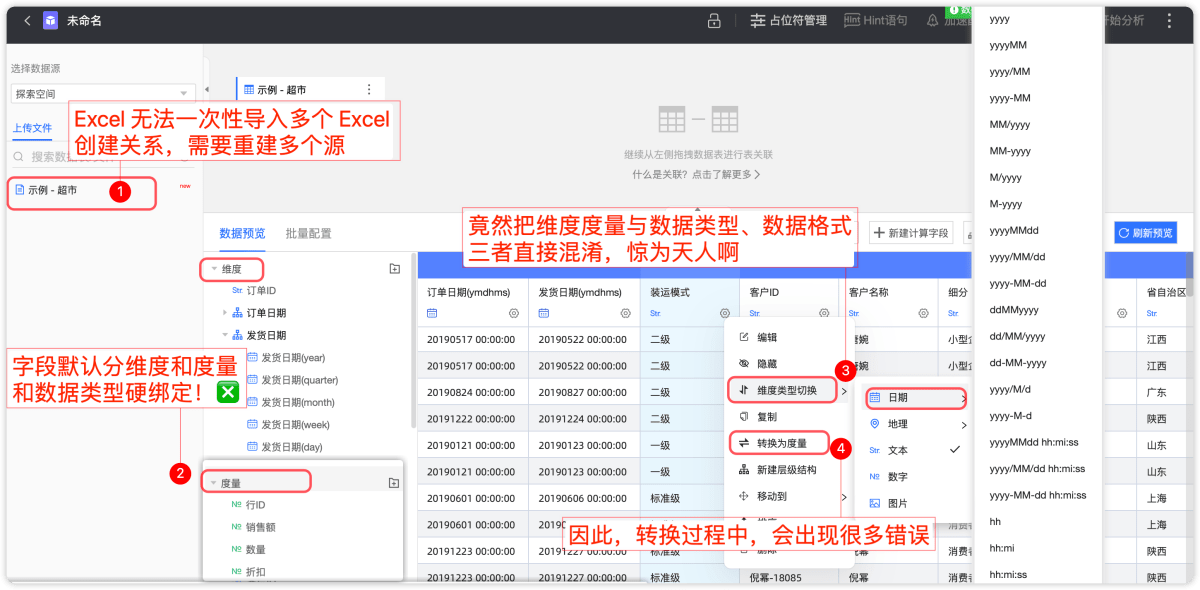Open 占位符管理 placeholder management

pyautogui.click(x=788, y=21)
